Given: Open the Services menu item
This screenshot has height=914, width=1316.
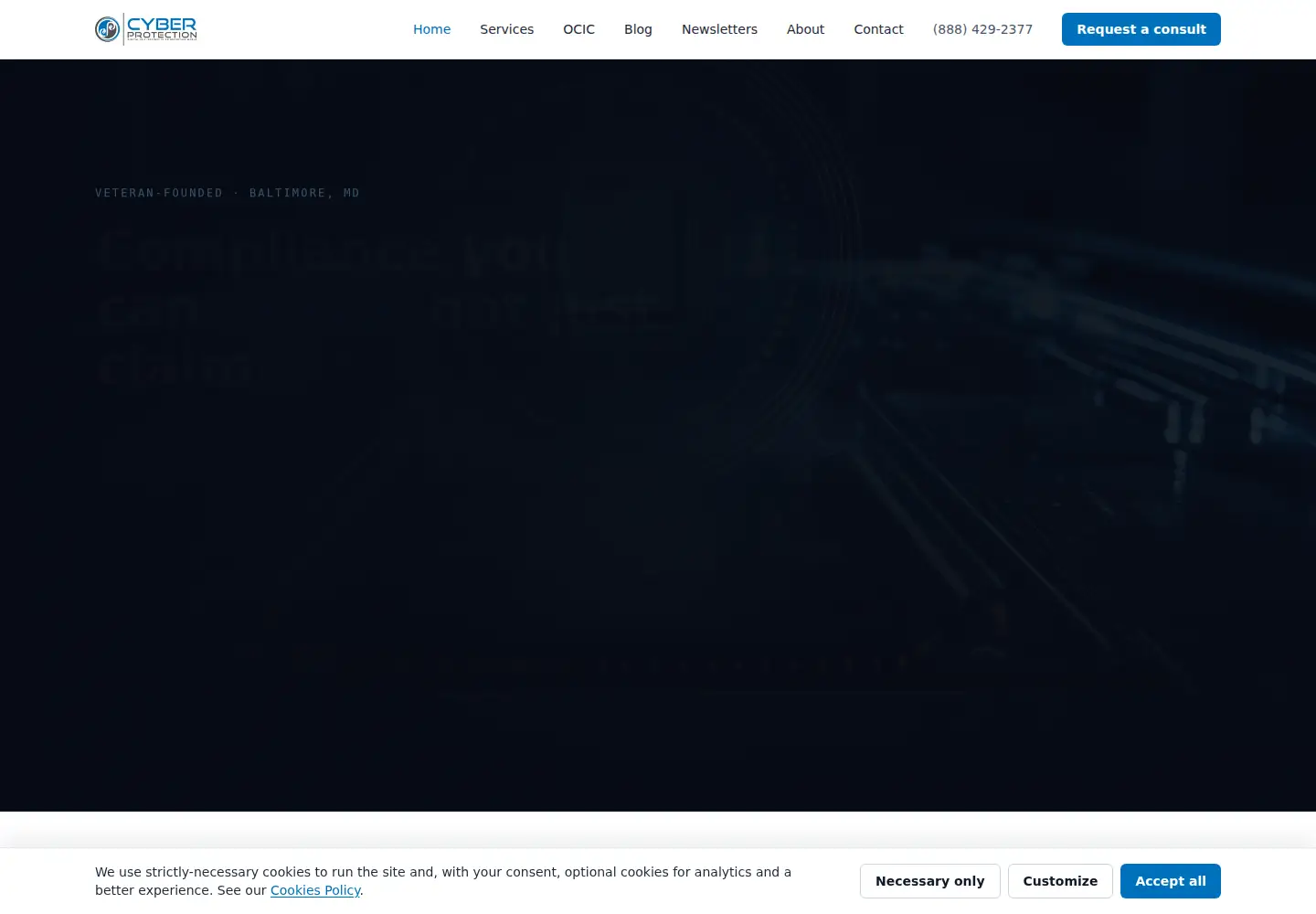Looking at the screenshot, I should pyautogui.click(x=506, y=29).
